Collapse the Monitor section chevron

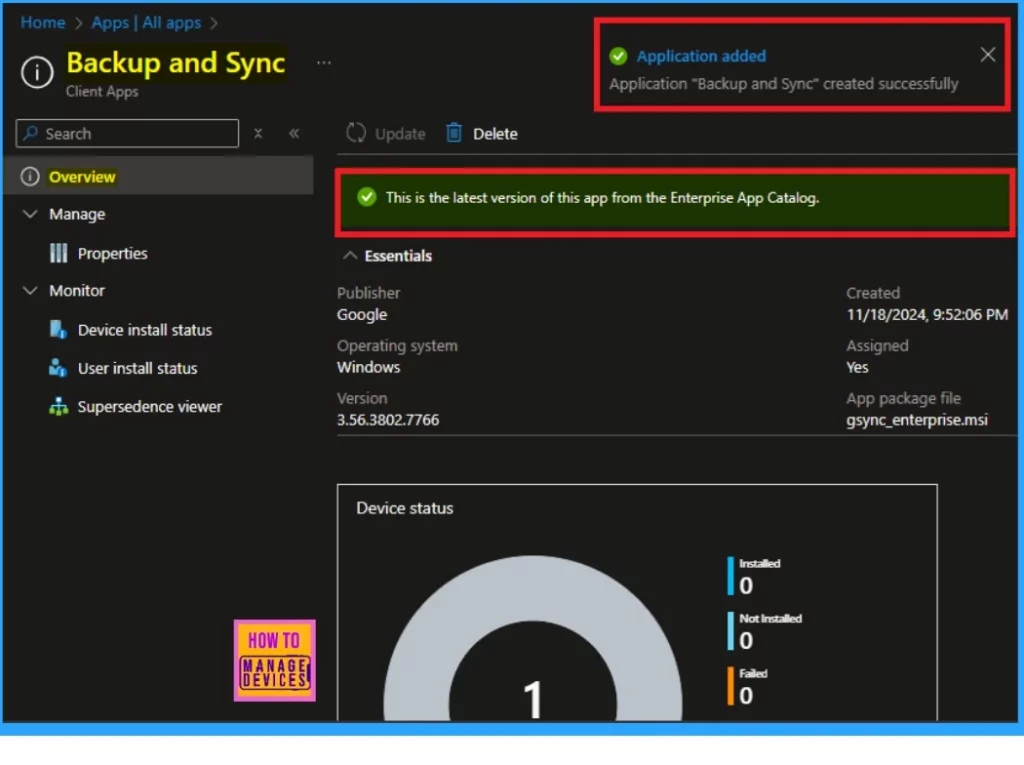(x=30, y=290)
